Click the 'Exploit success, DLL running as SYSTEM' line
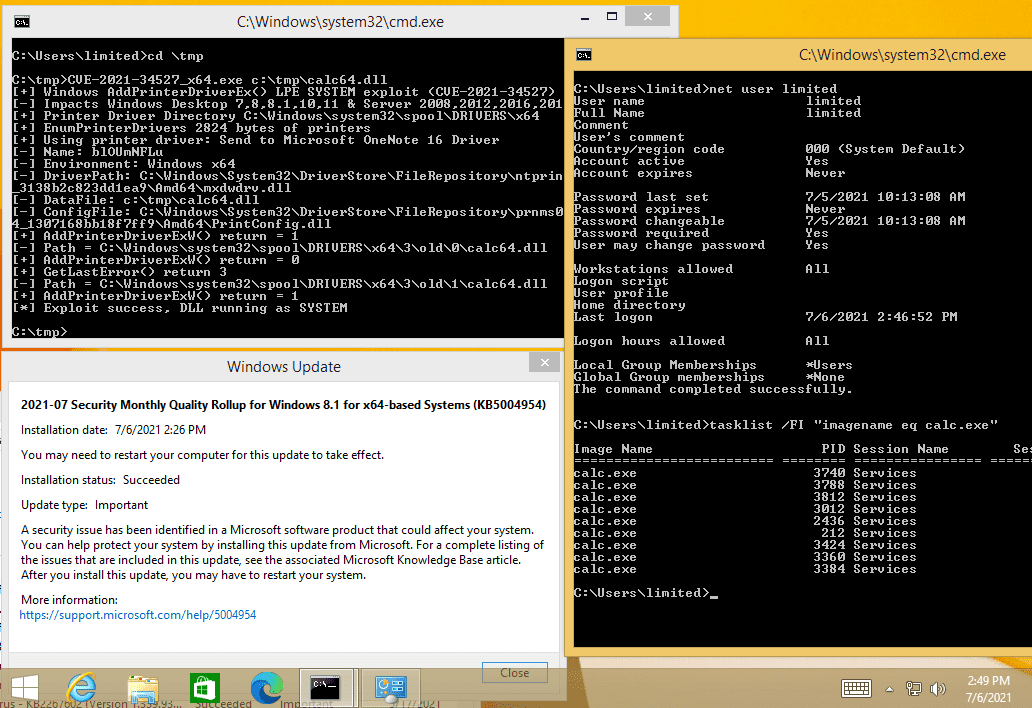Image resolution: width=1032 pixels, height=708 pixels. pos(180,308)
